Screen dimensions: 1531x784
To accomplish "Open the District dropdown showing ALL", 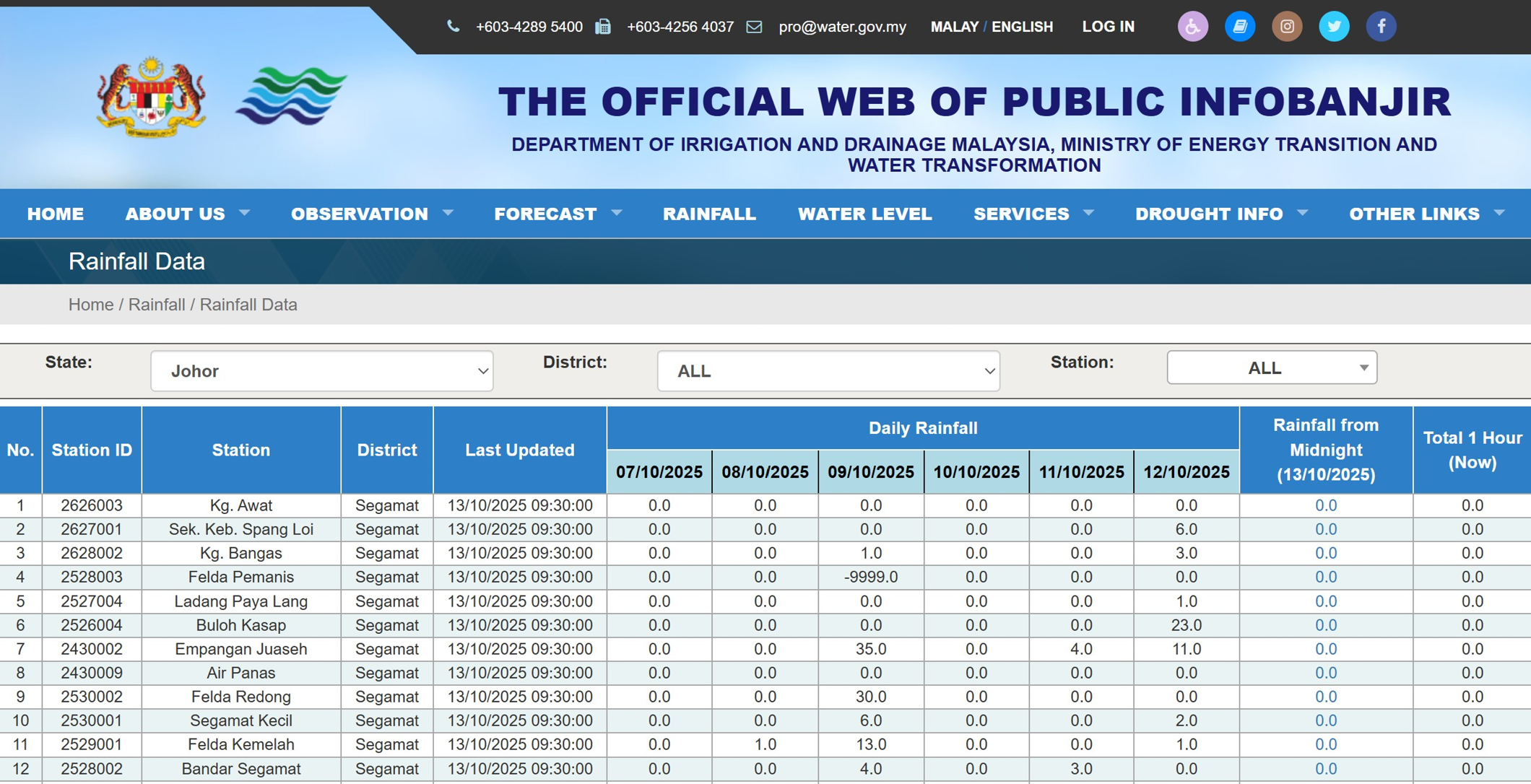I will click(828, 371).
